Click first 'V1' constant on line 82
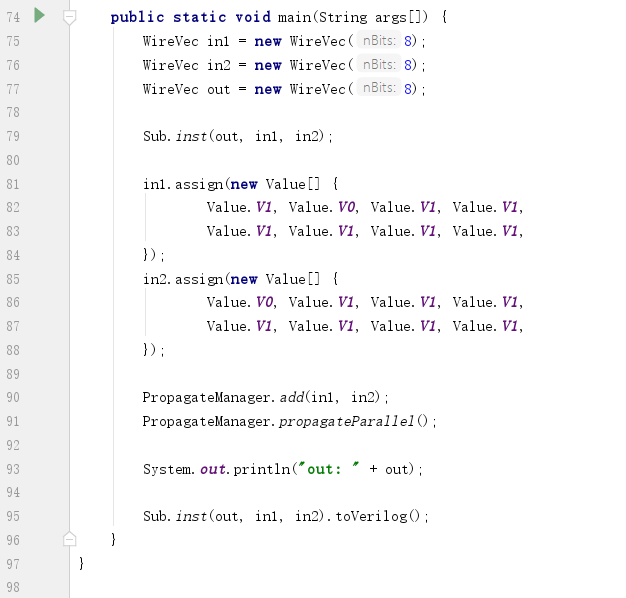Viewport: 626px width, 598px height. coord(264,207)
